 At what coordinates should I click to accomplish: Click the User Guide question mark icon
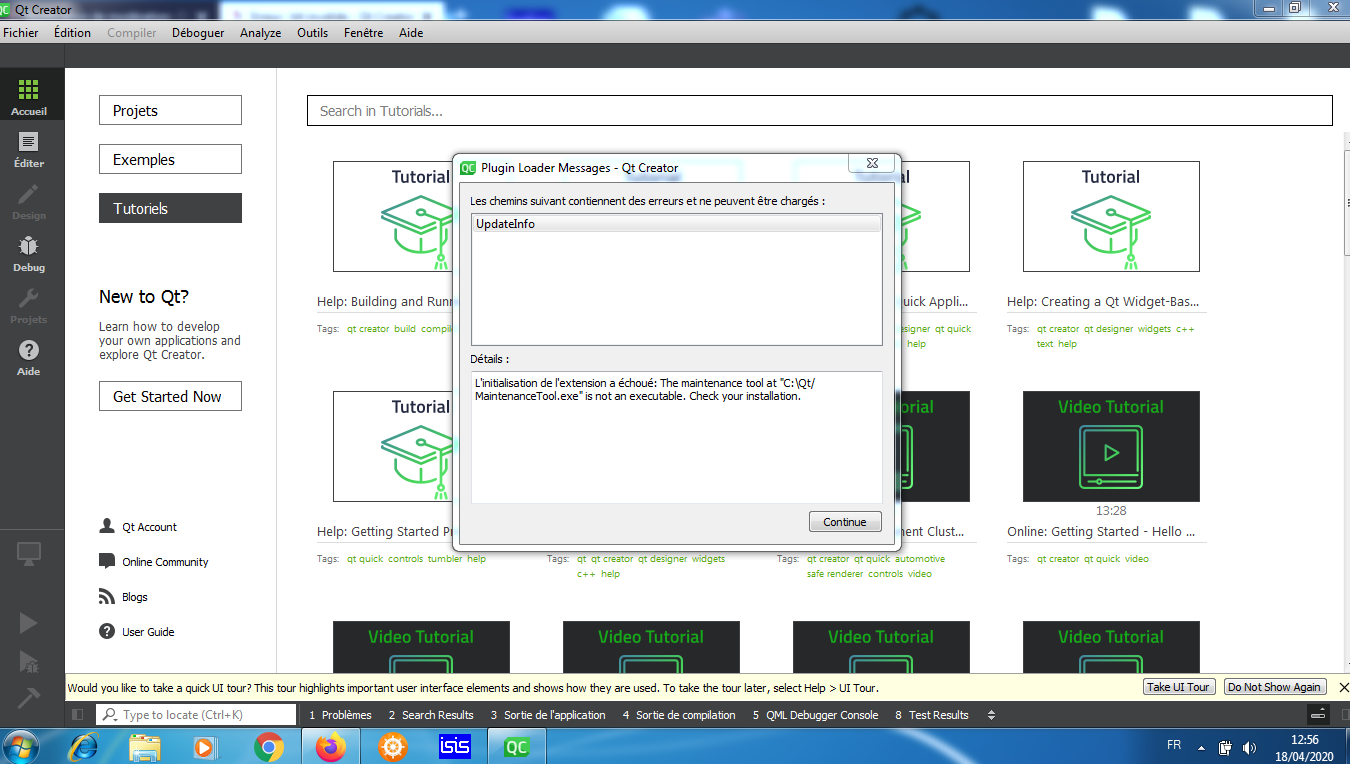click(107, 631)
